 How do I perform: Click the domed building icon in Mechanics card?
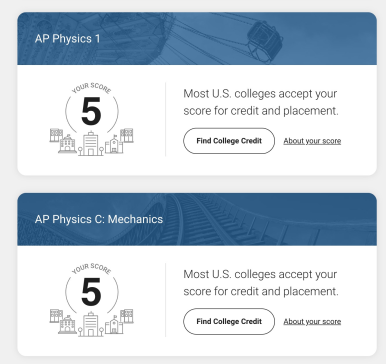pos(67,324)
